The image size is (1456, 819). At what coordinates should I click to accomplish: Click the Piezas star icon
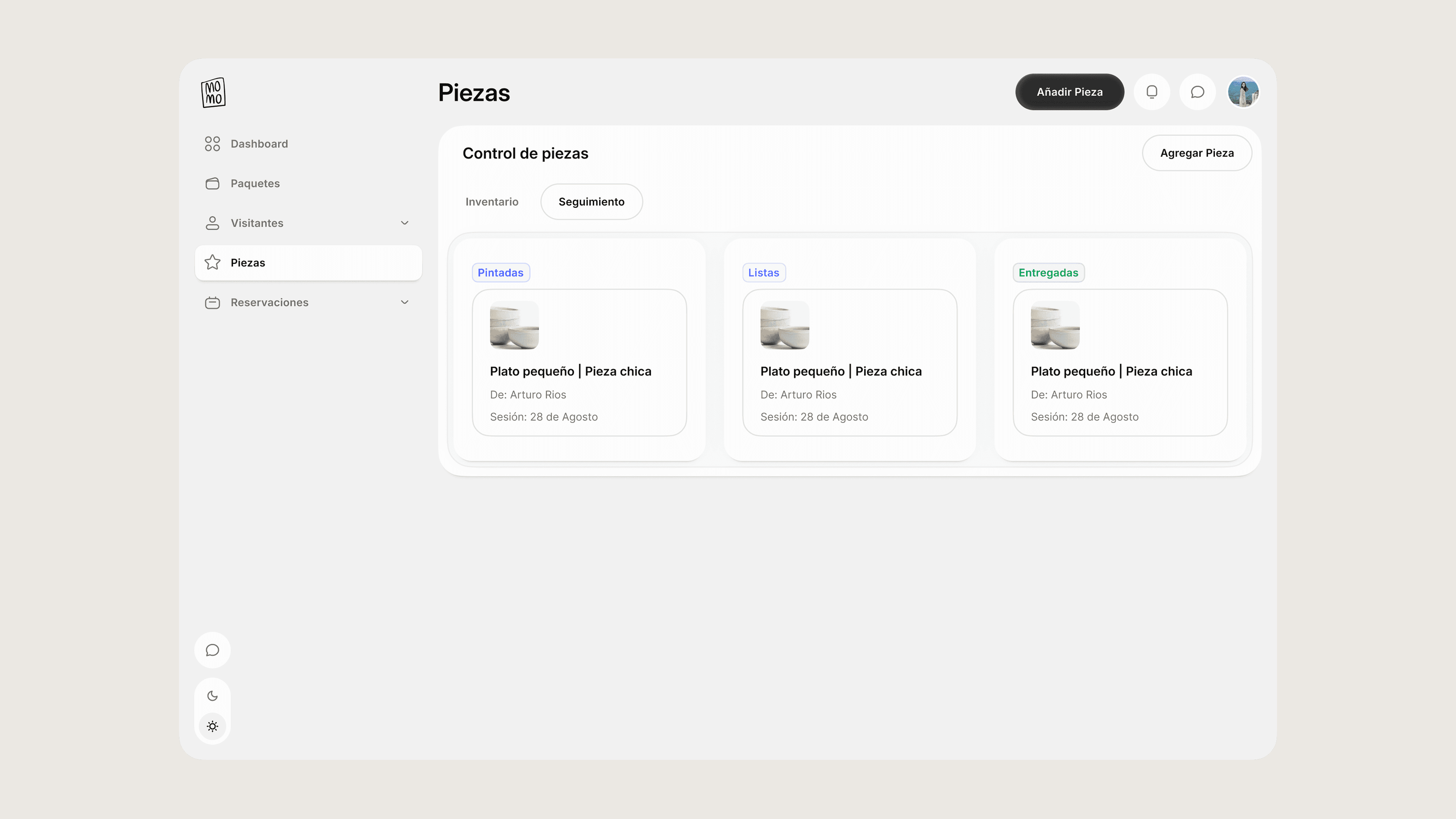click(x=212, y=262)
